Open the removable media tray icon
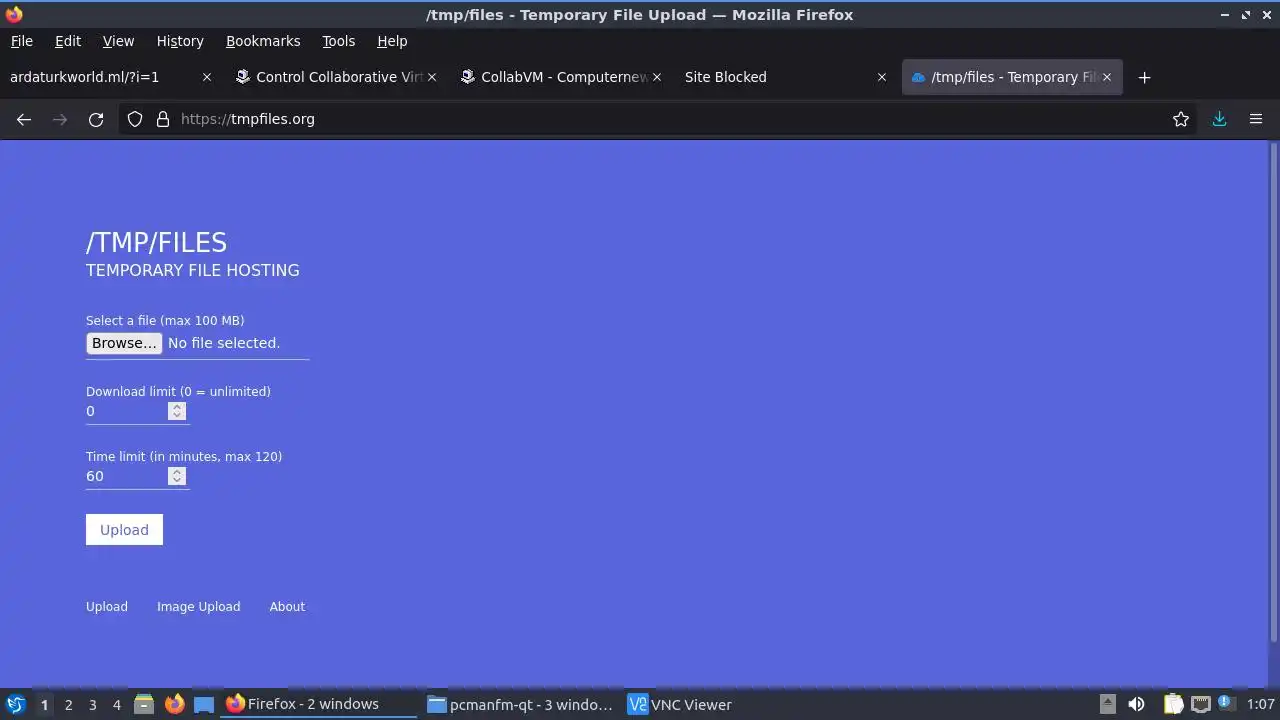The width and height of the screenshot is (1280, 720). pos(1107,704)
